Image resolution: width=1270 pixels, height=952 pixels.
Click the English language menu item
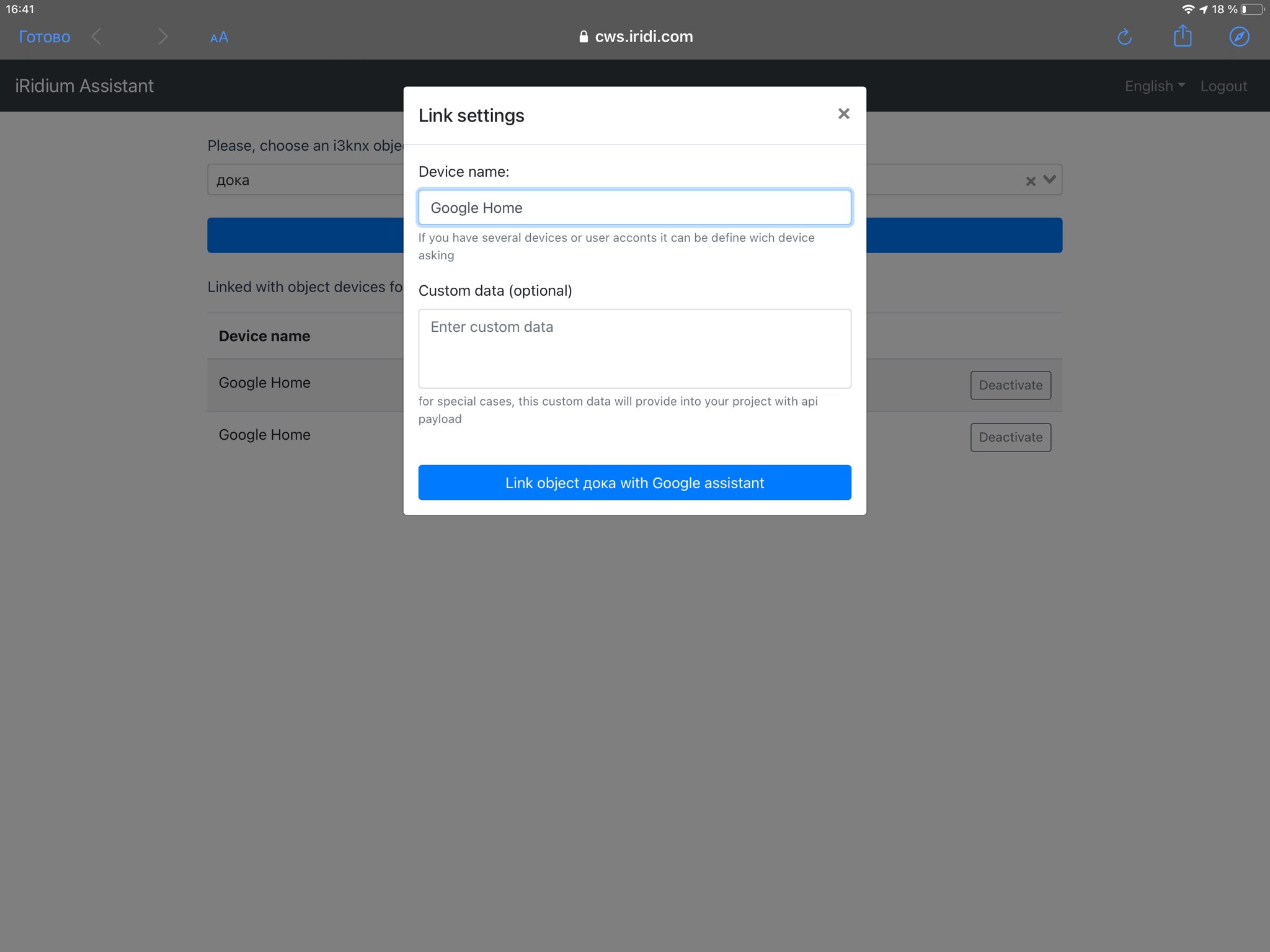tap(1154, 85)
